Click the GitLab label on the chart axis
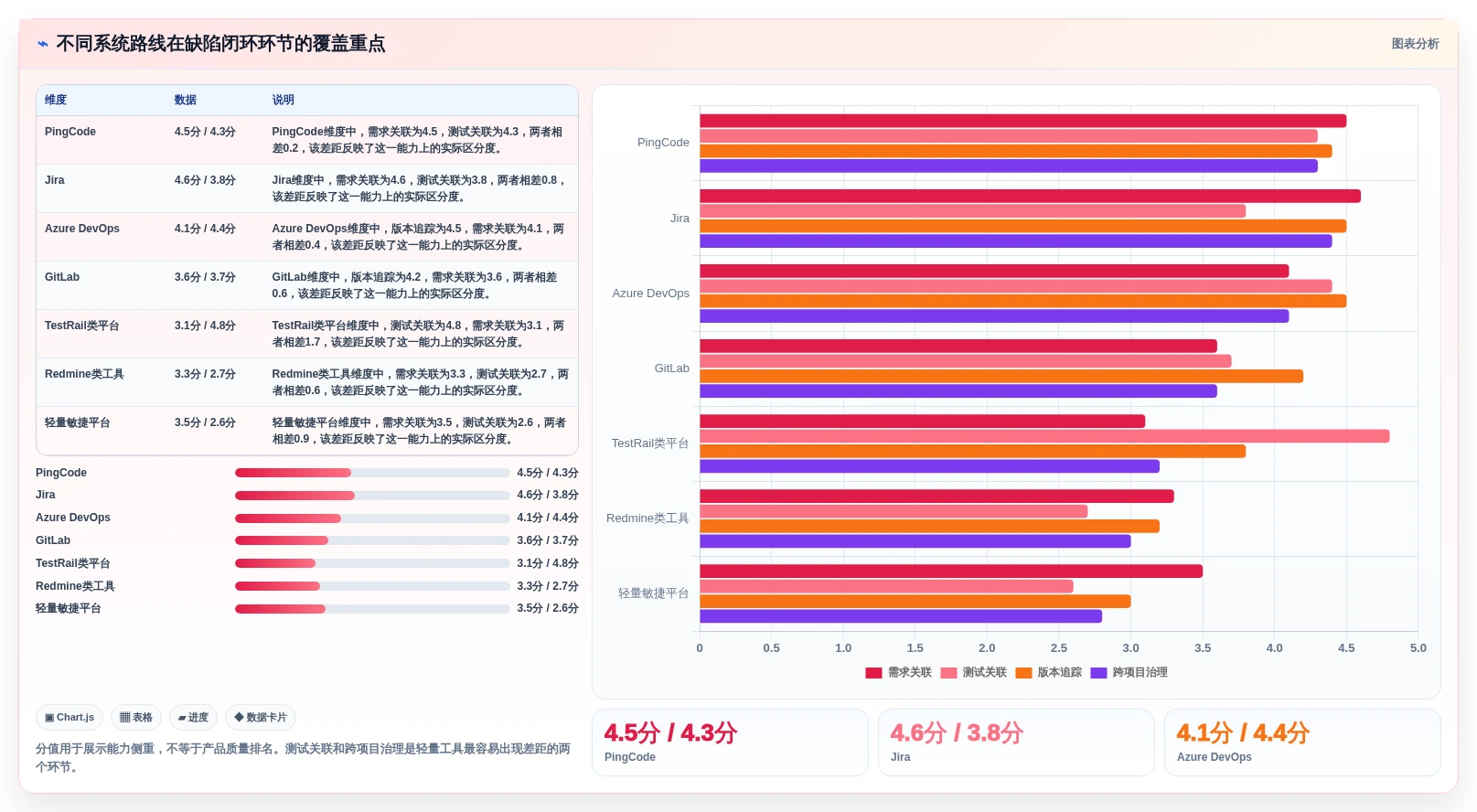Image resolution: width=1477 pixels, height=812 pixels. tap(671, 369)
